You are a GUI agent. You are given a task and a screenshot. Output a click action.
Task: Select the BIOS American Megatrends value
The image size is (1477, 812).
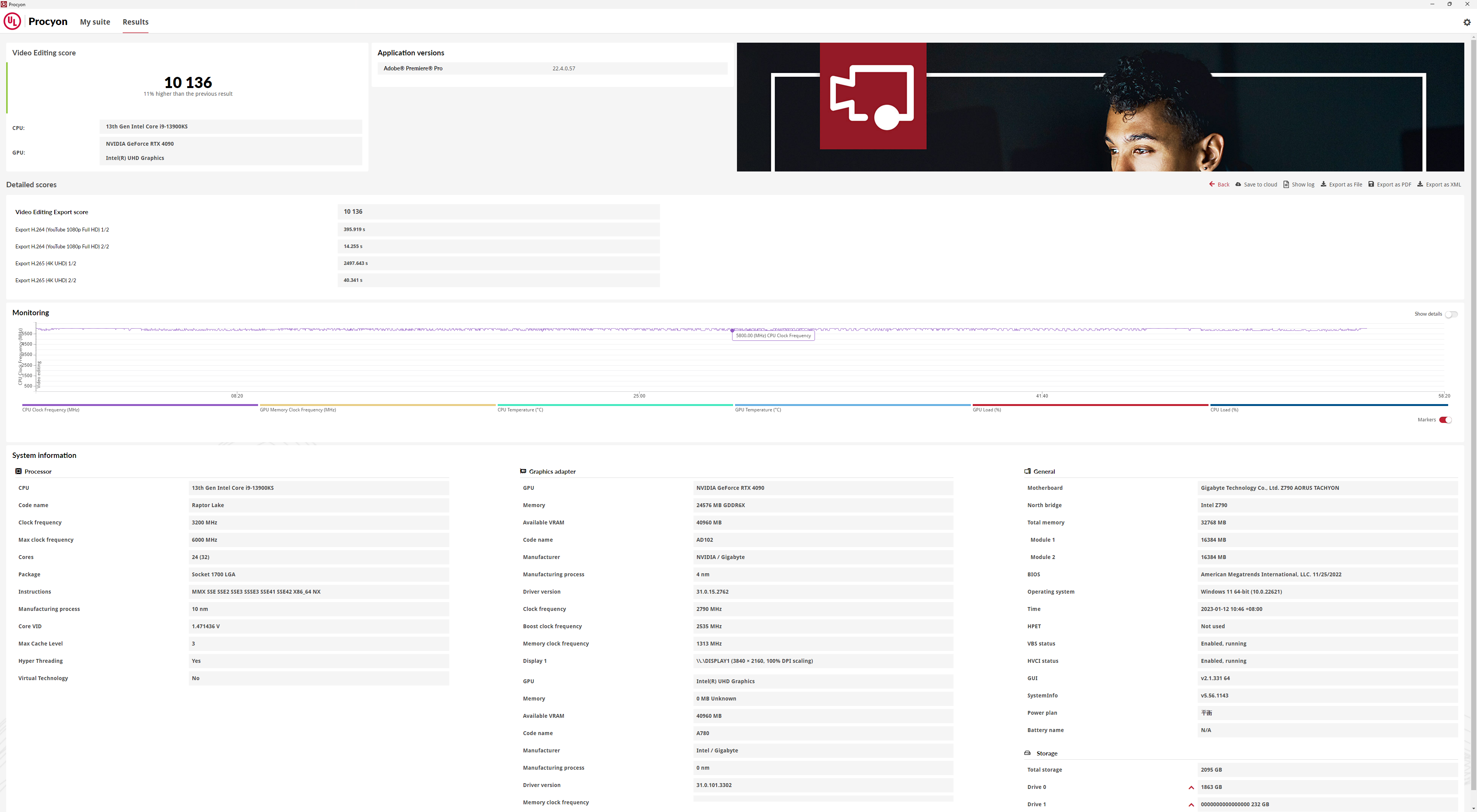pyautogui.click(x=1328, y=575)
